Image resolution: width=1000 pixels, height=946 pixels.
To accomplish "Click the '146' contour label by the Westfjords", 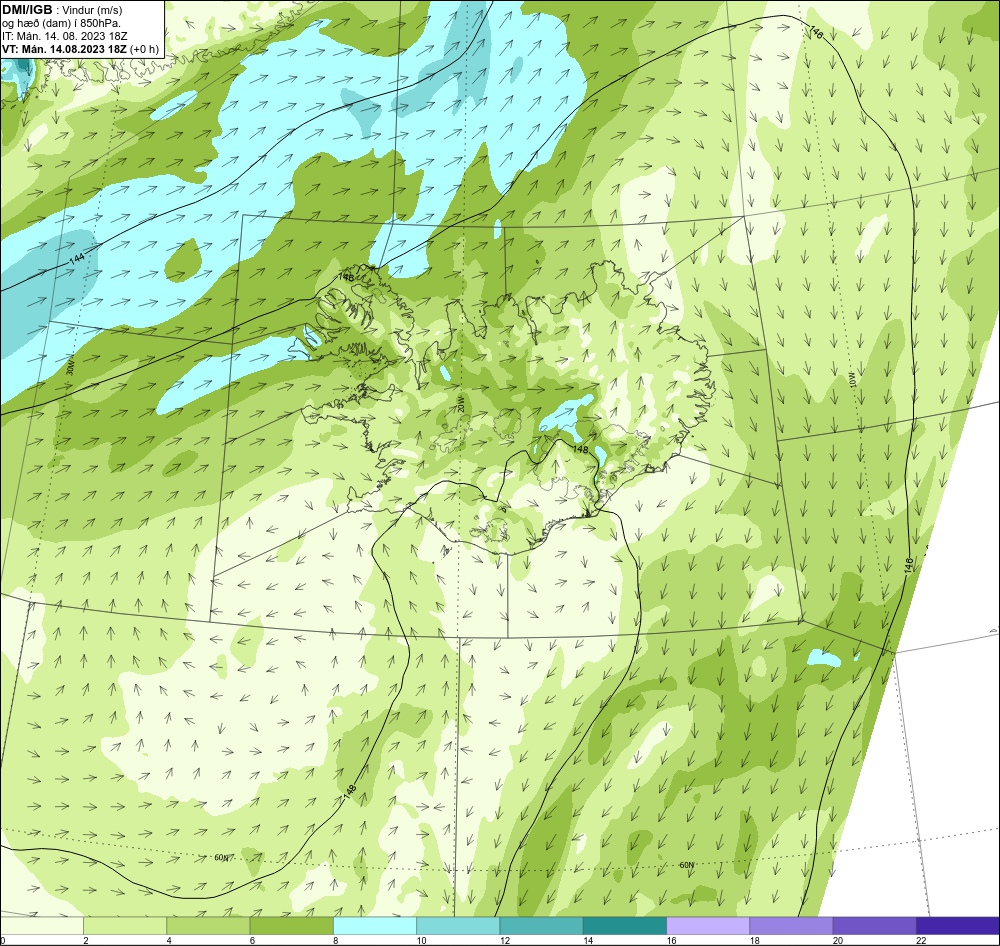I will coord(346,277).
